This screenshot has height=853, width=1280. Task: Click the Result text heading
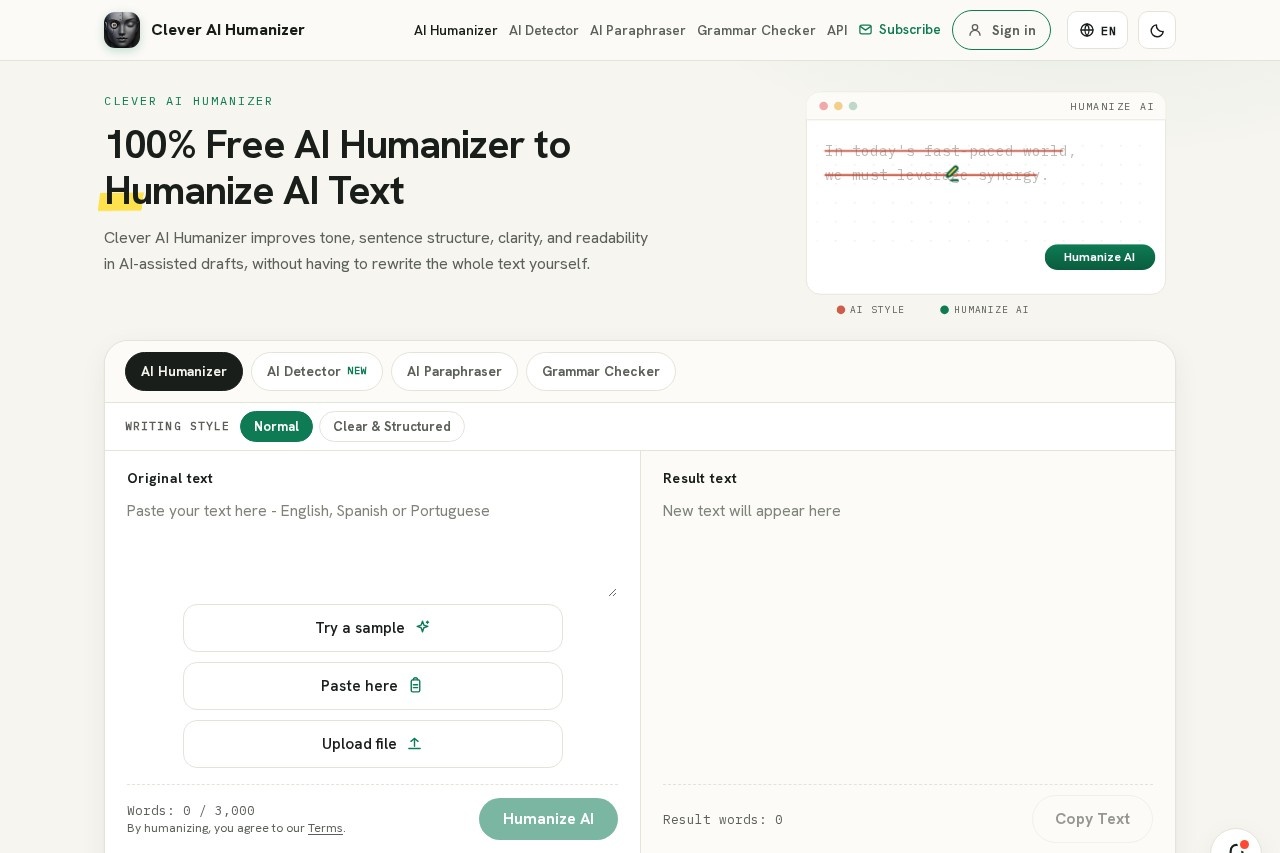click(700, 478)
